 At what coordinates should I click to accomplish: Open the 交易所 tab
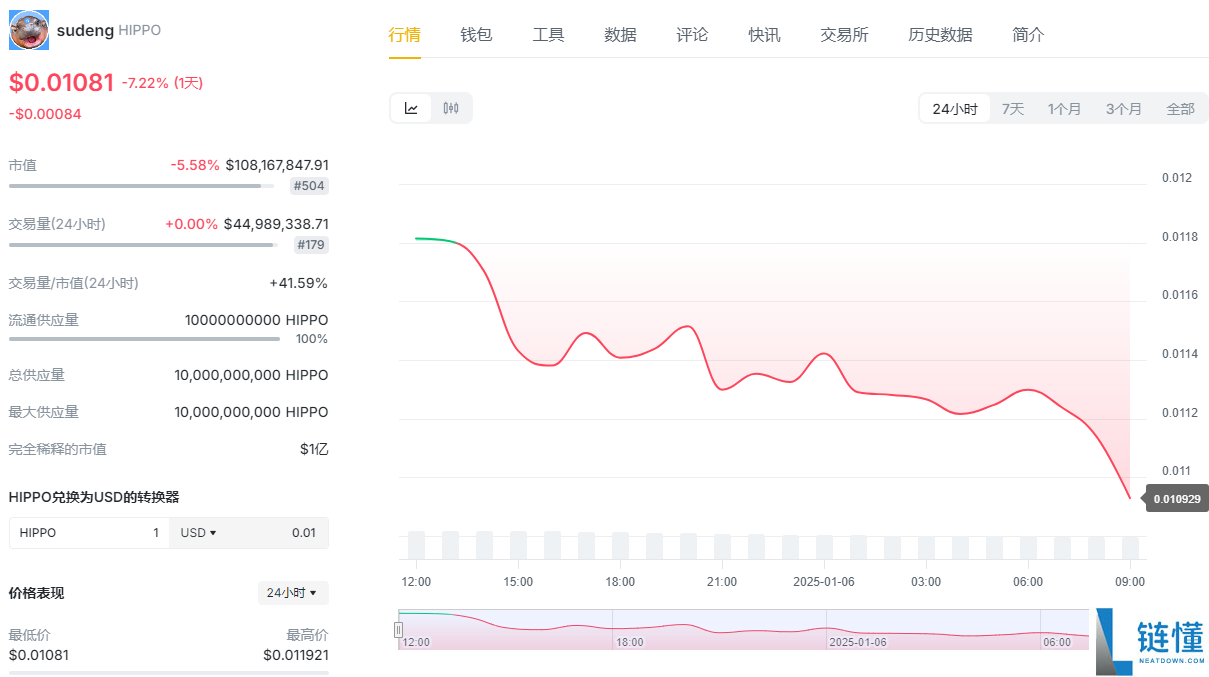tap(844, 35)
